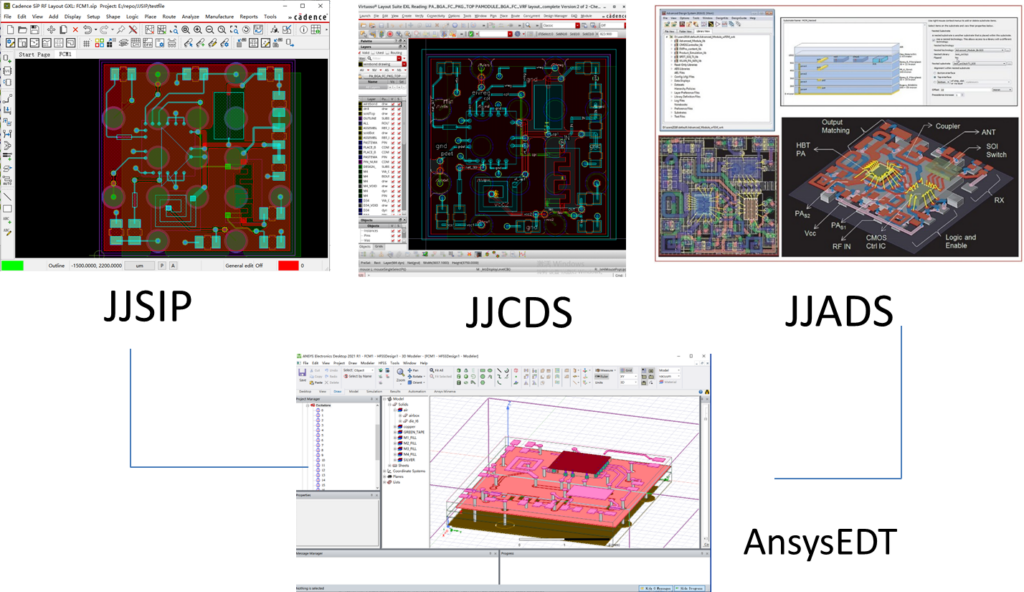1024x592 pixels.
Task: Open Manufacture menu in Cadence SiP window
Action: (x=219, y=16)
